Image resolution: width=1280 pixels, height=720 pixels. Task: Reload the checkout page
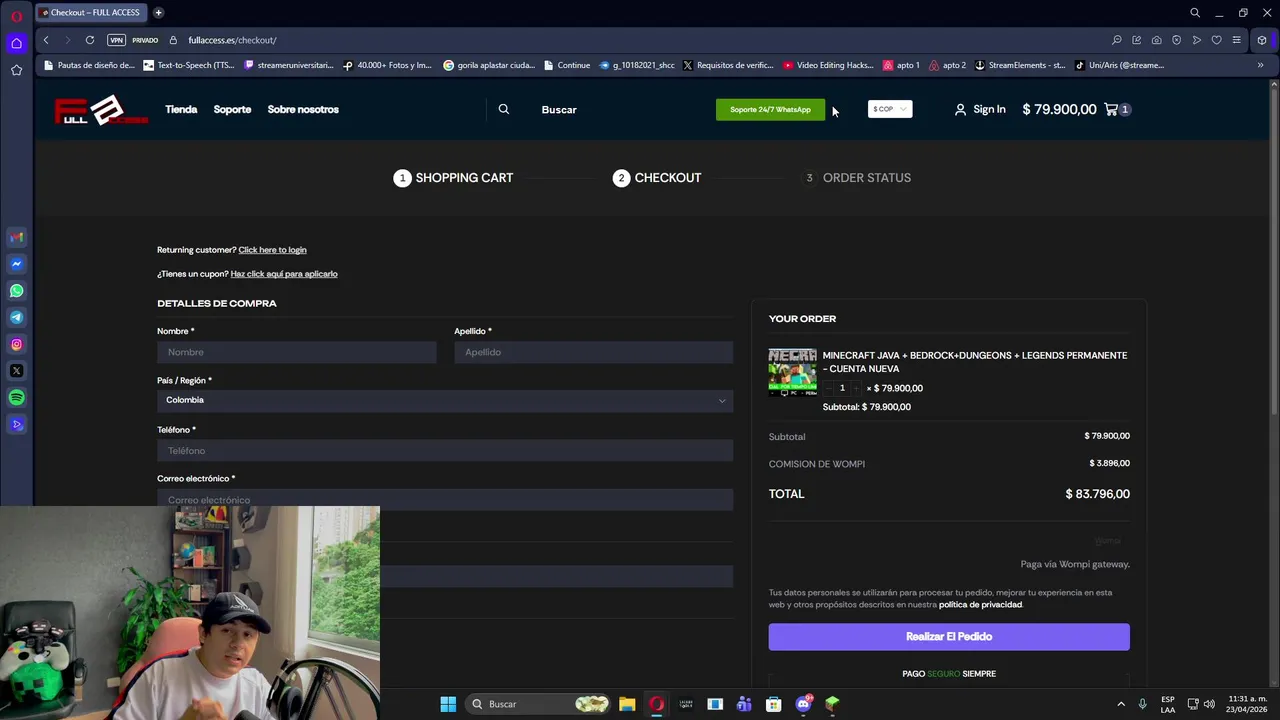[90, 40]
